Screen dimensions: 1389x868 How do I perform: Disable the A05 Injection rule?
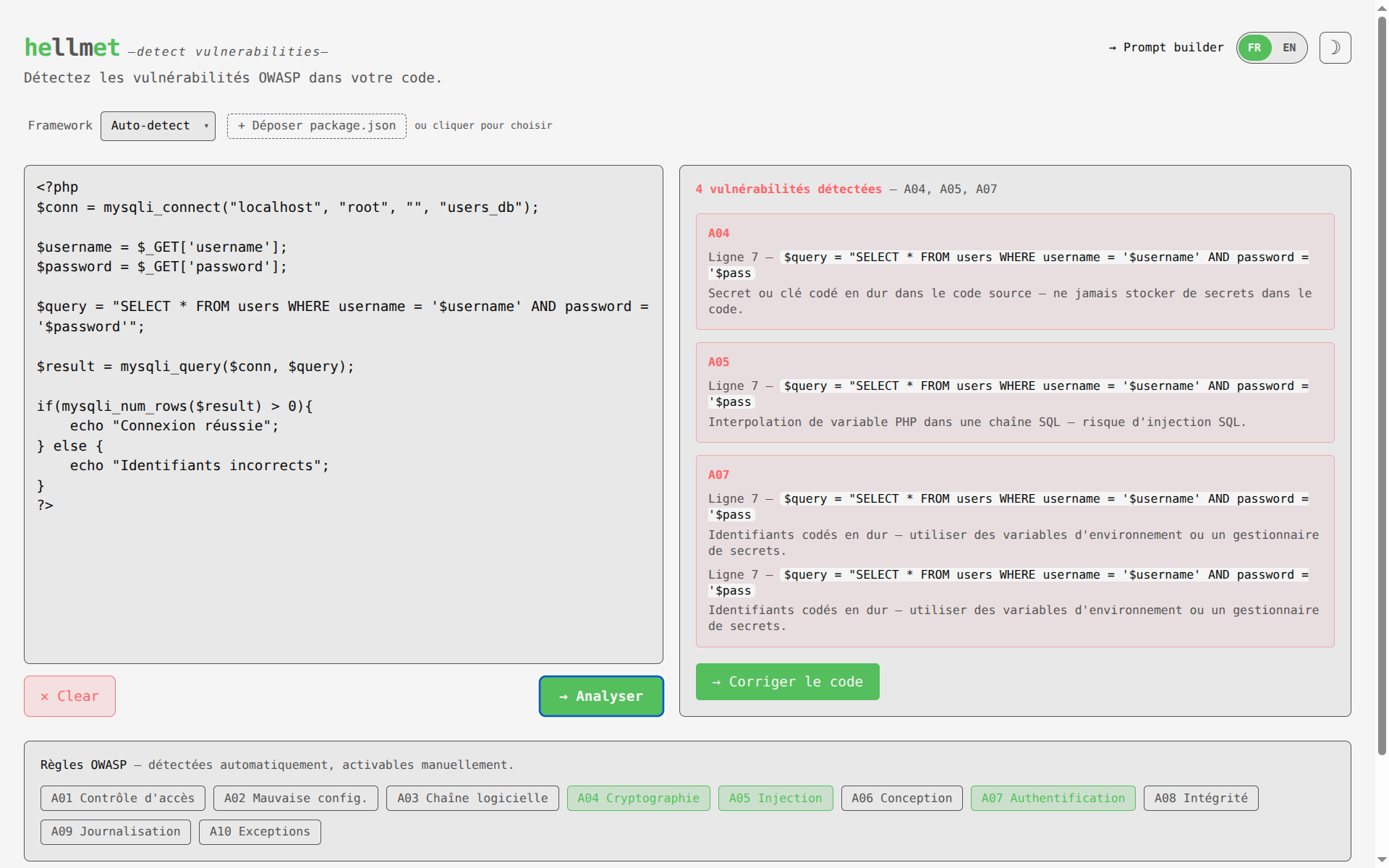(x=775, y=798)
